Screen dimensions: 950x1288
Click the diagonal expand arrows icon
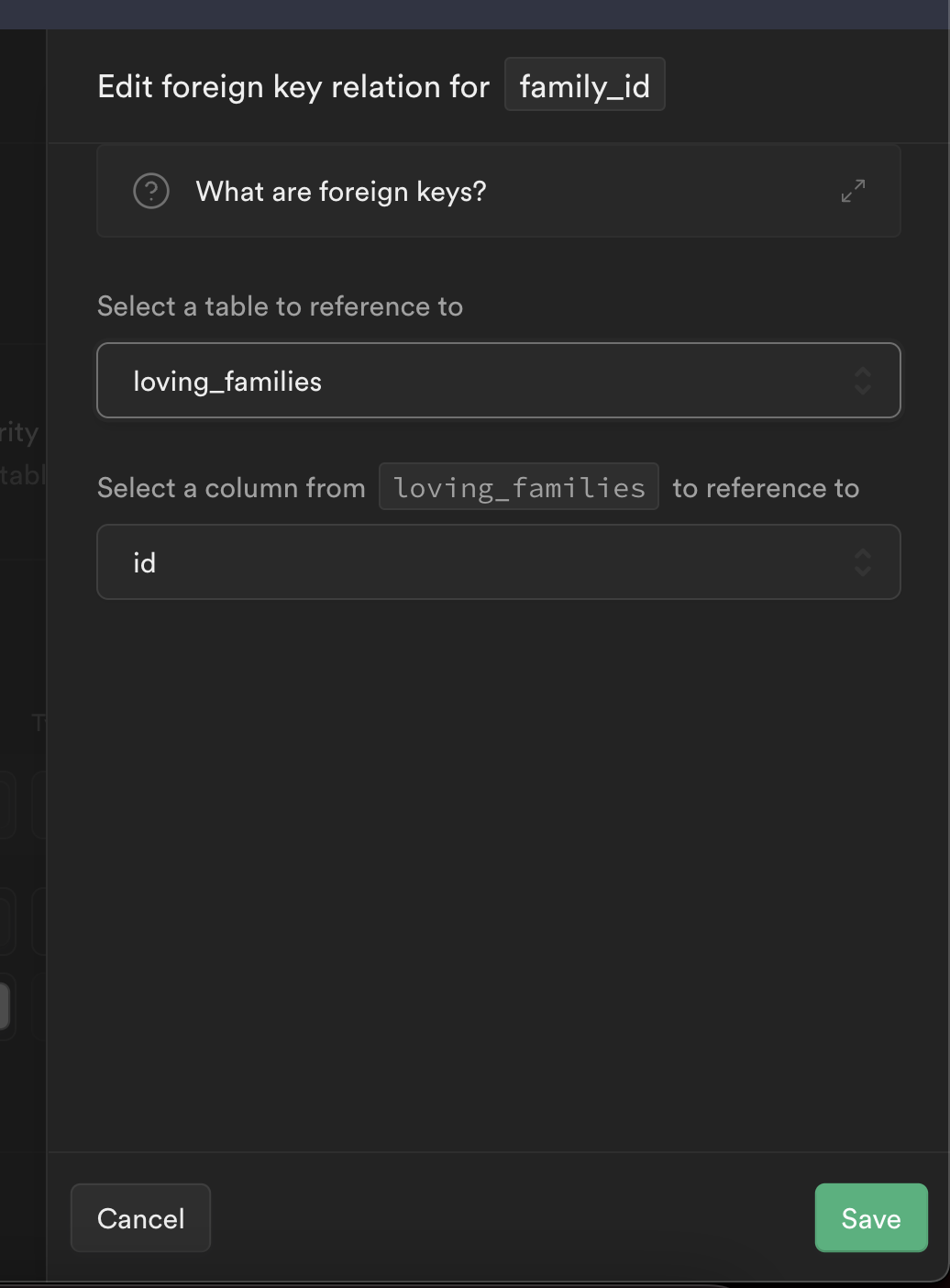coord(852,191)
